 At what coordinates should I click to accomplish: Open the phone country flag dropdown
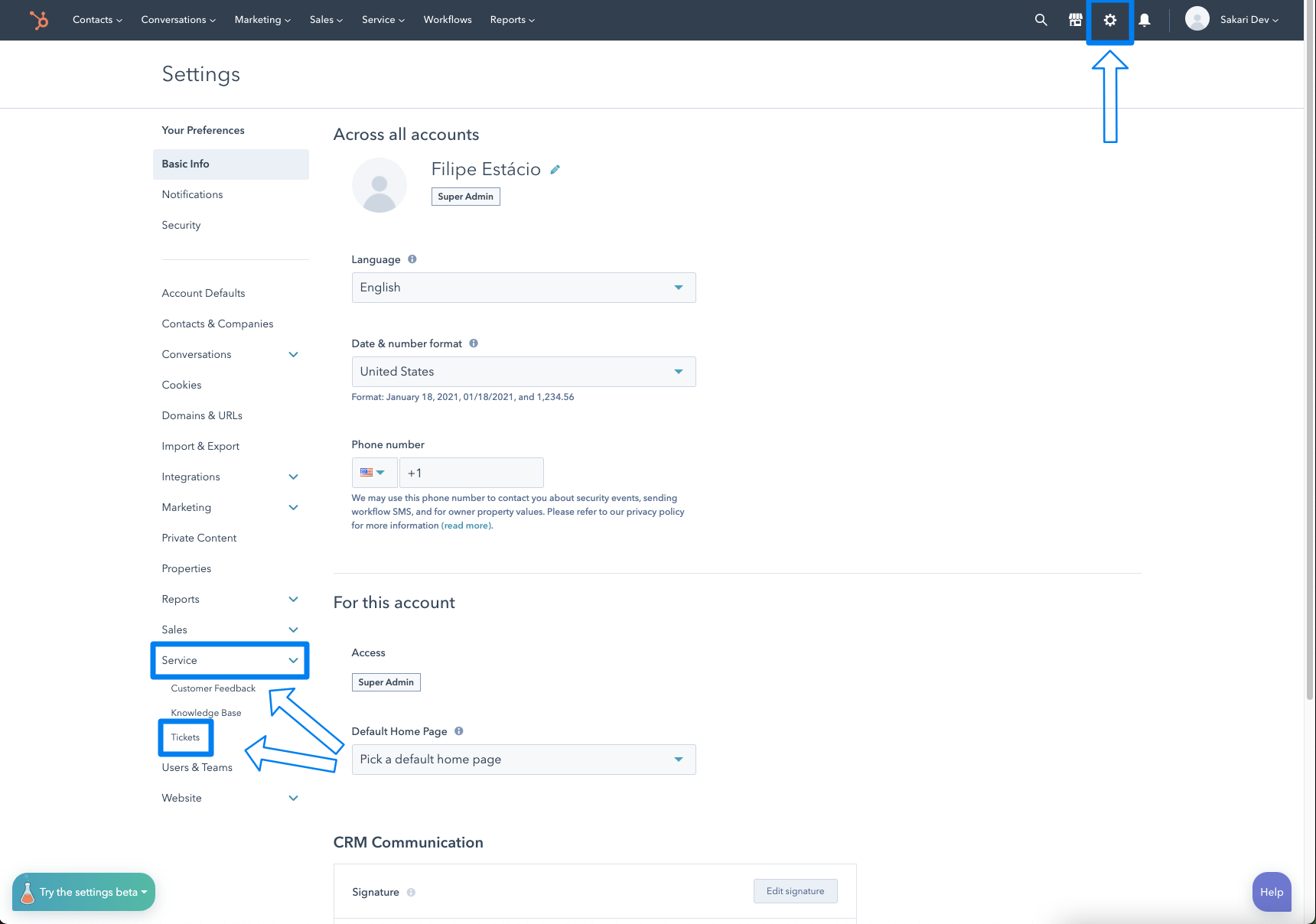pos(374,473)
